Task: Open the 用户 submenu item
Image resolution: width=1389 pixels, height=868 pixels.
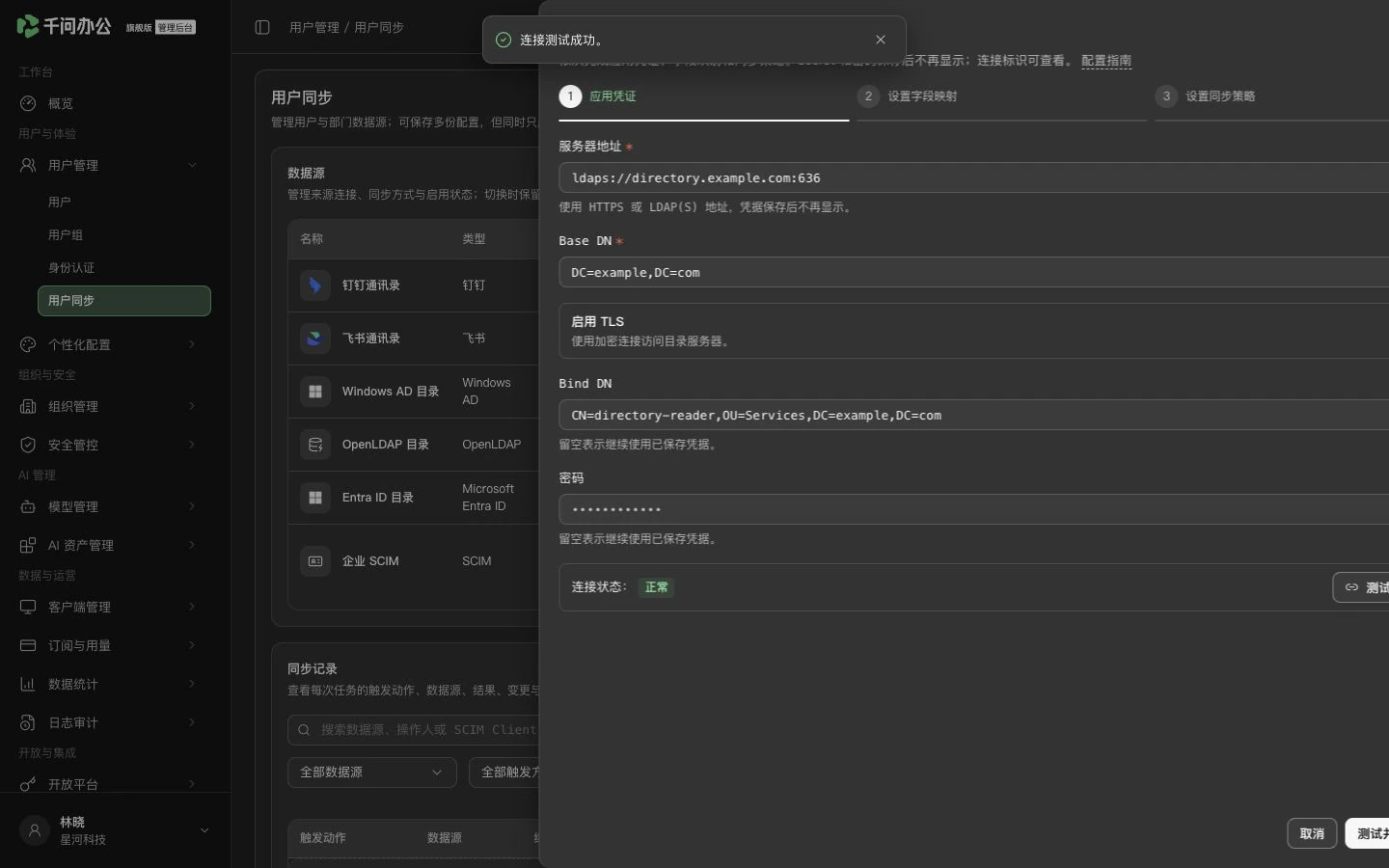Action: [124, 203]
